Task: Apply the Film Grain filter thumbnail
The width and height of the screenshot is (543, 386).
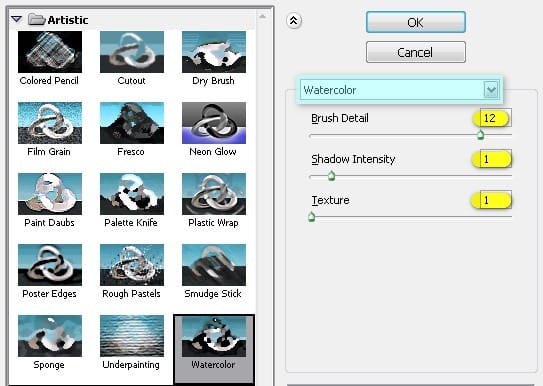Action: (x=50, y=123)
